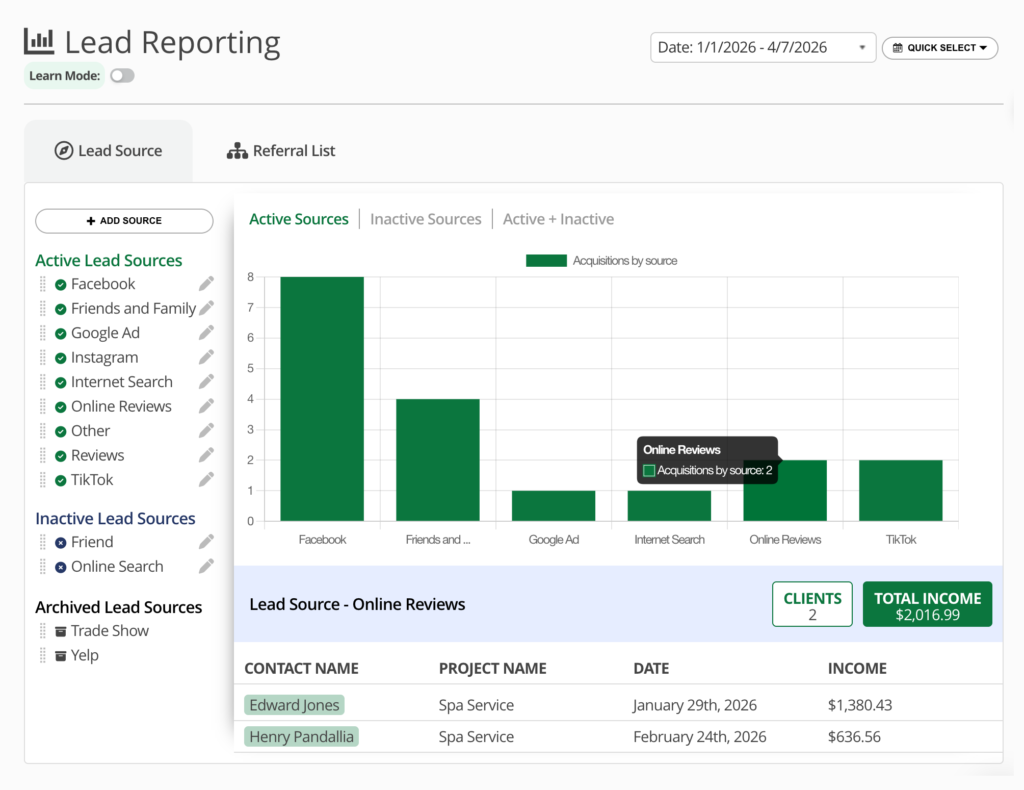Image resolution: width=1024 pixels, height=790 pixels.
Task: Edit the Google Ad lead source
Action: [x=206, y=333]
